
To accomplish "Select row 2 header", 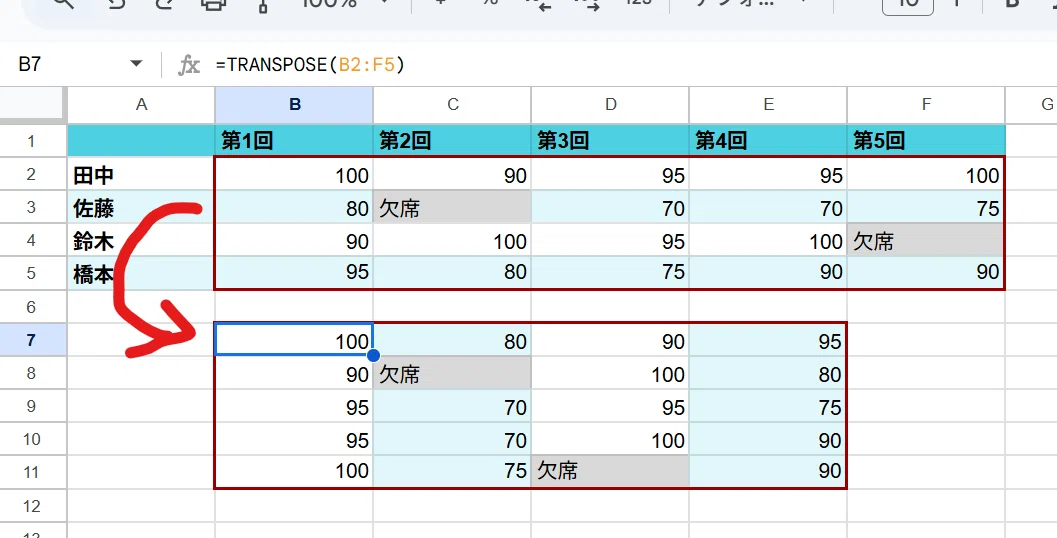I will 33,174.
